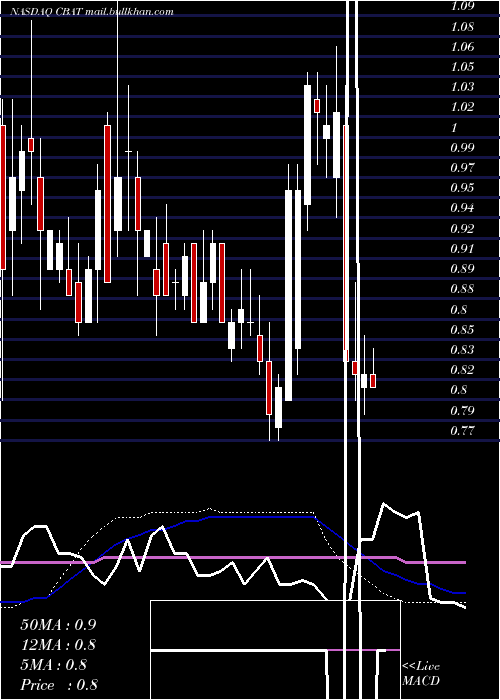500x700 pixels.
Task: Click the 12MA : 0.8 indicator value
Action: click(58, 645)
